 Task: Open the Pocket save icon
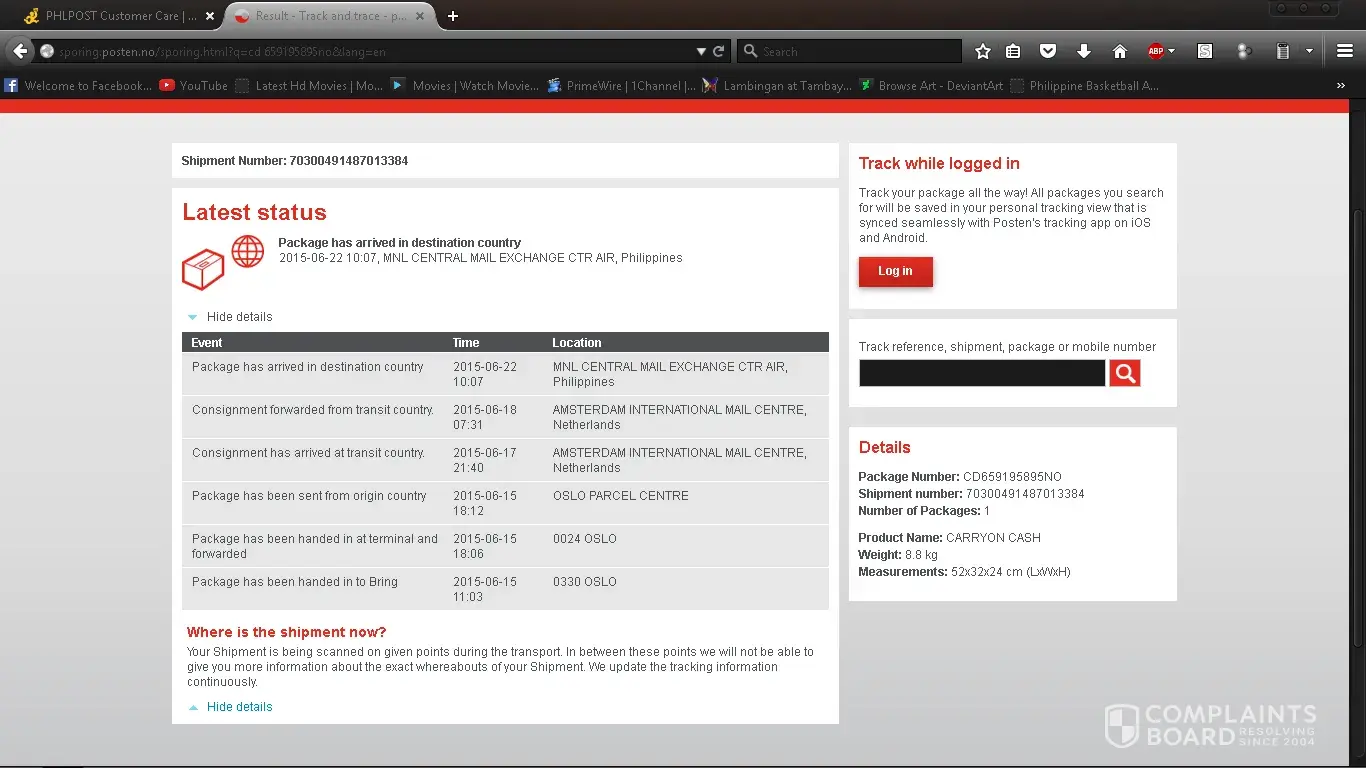point(1048,51)
